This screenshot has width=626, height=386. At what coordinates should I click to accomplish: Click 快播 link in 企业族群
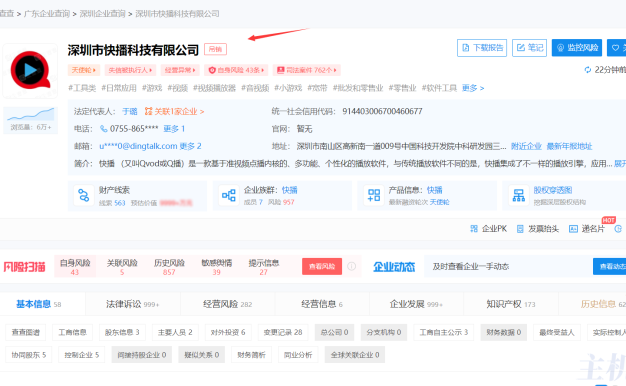tap(289, 190)
